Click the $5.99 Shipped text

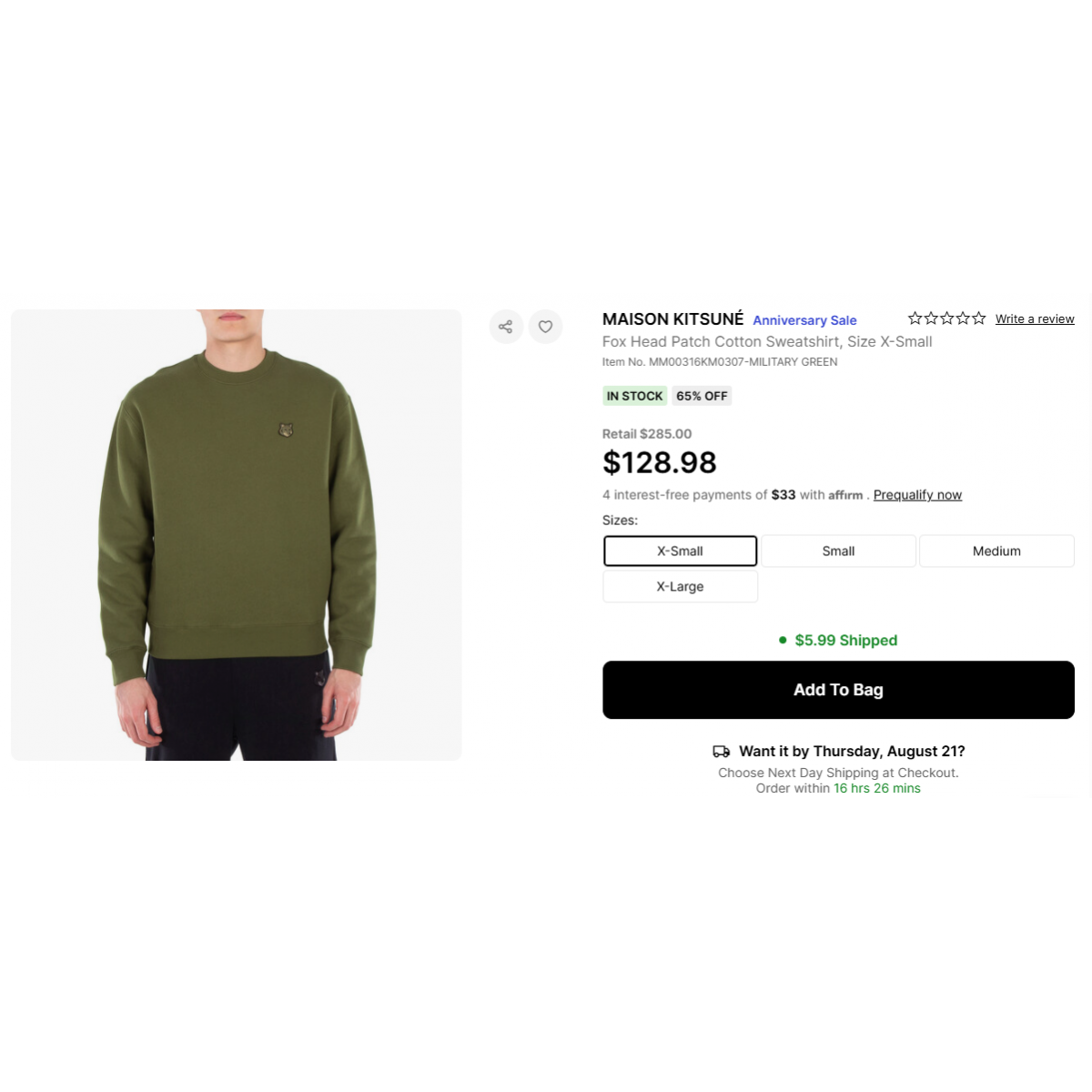click(x=846, y=640)
